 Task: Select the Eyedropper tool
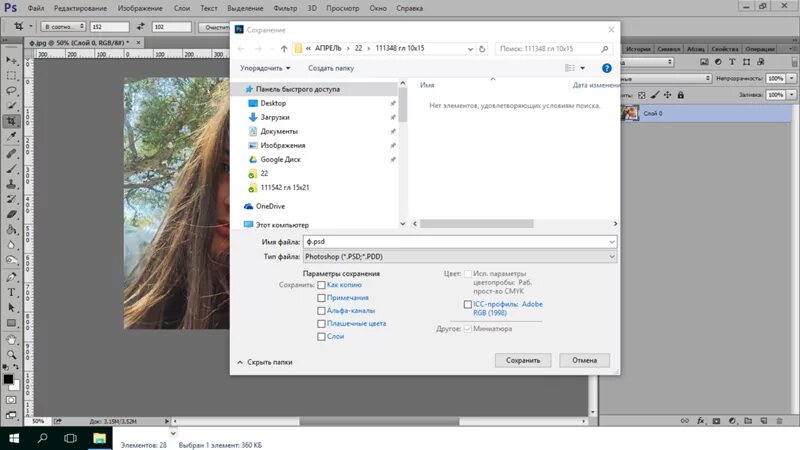coord(11,136)
